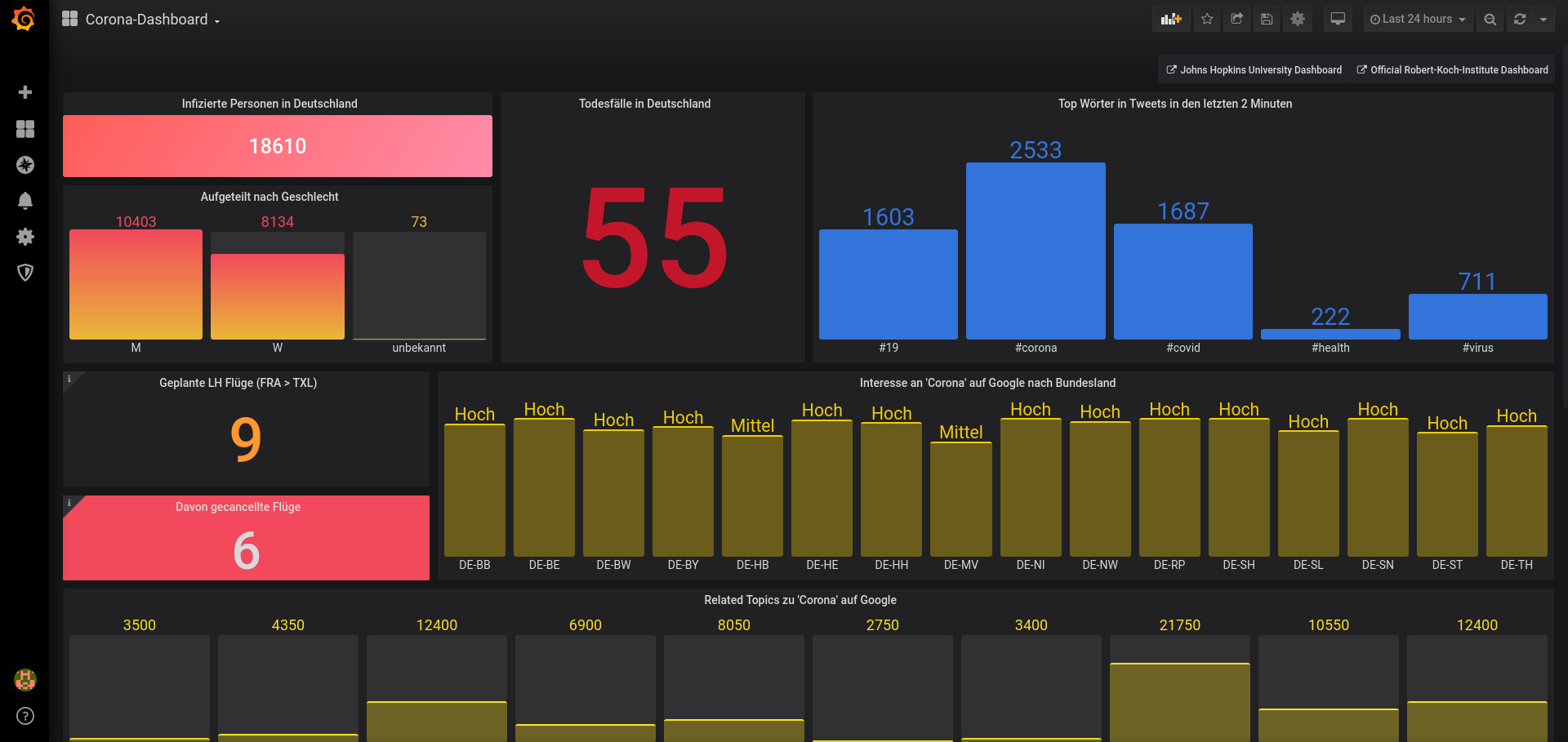
Task: Click the Davon gecancellte Flüge panel title
Action: [x=238, y=507]
